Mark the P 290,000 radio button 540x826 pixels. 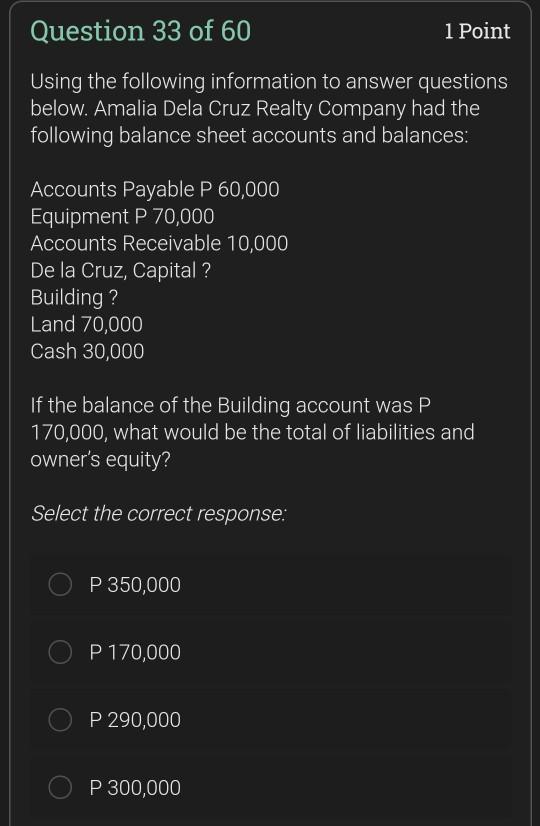coord(60,720)
